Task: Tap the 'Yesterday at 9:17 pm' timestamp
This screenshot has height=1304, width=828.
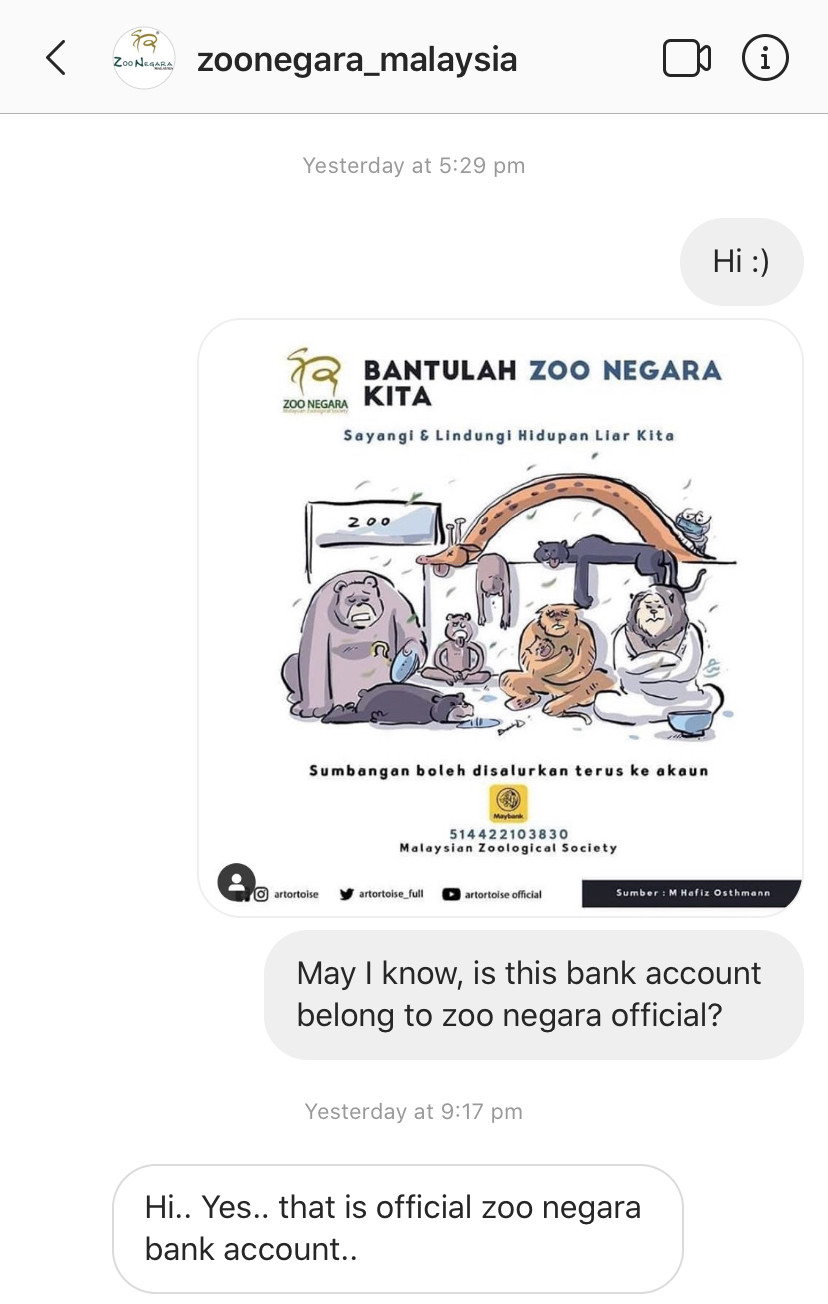Action: point(414,1111)
